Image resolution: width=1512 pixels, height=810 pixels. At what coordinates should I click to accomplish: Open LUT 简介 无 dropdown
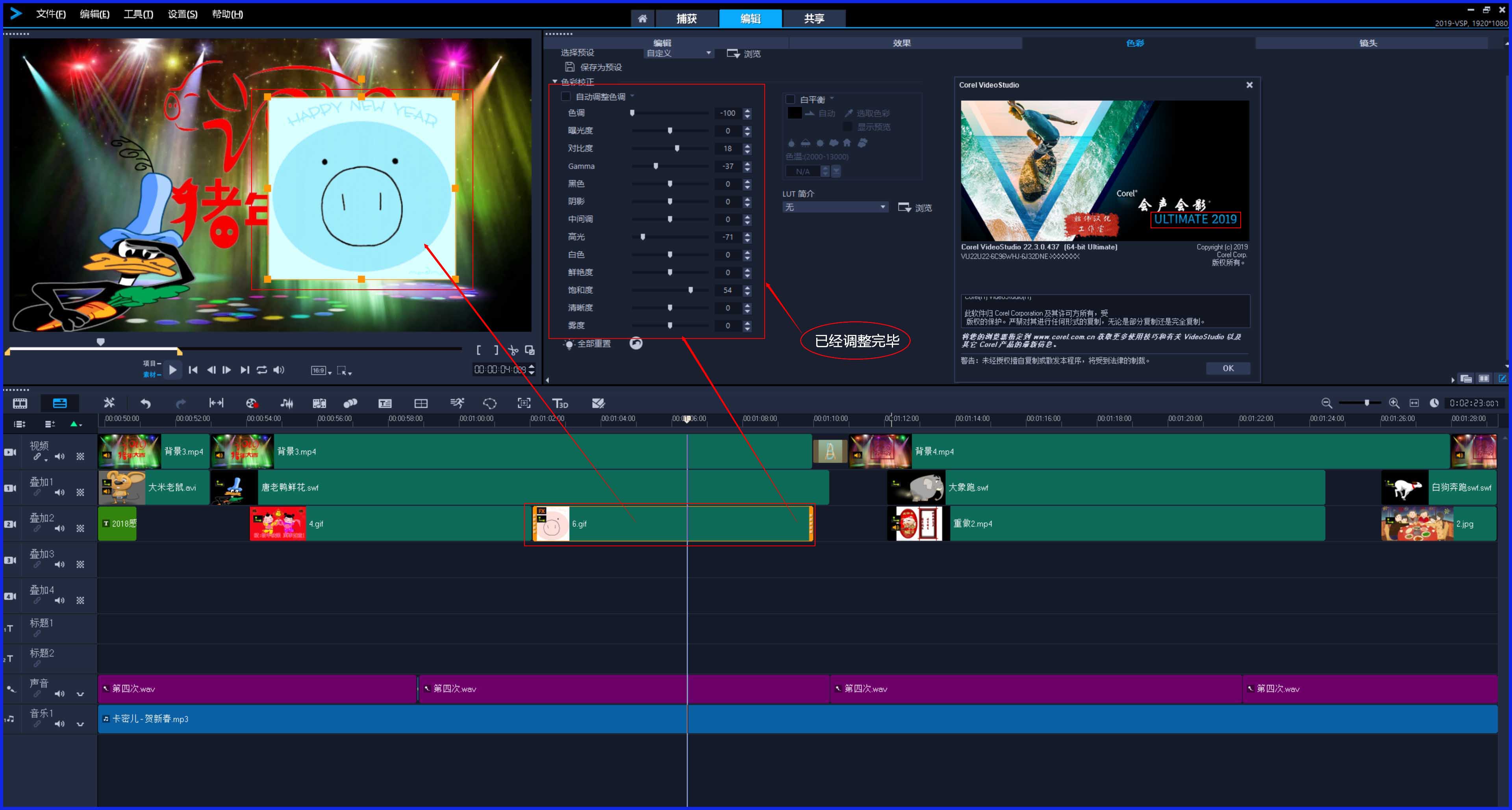(835, 208)
